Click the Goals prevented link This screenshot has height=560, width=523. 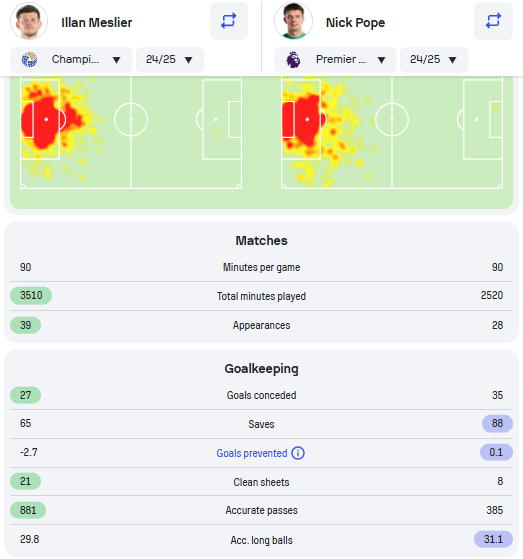point(251,453)
